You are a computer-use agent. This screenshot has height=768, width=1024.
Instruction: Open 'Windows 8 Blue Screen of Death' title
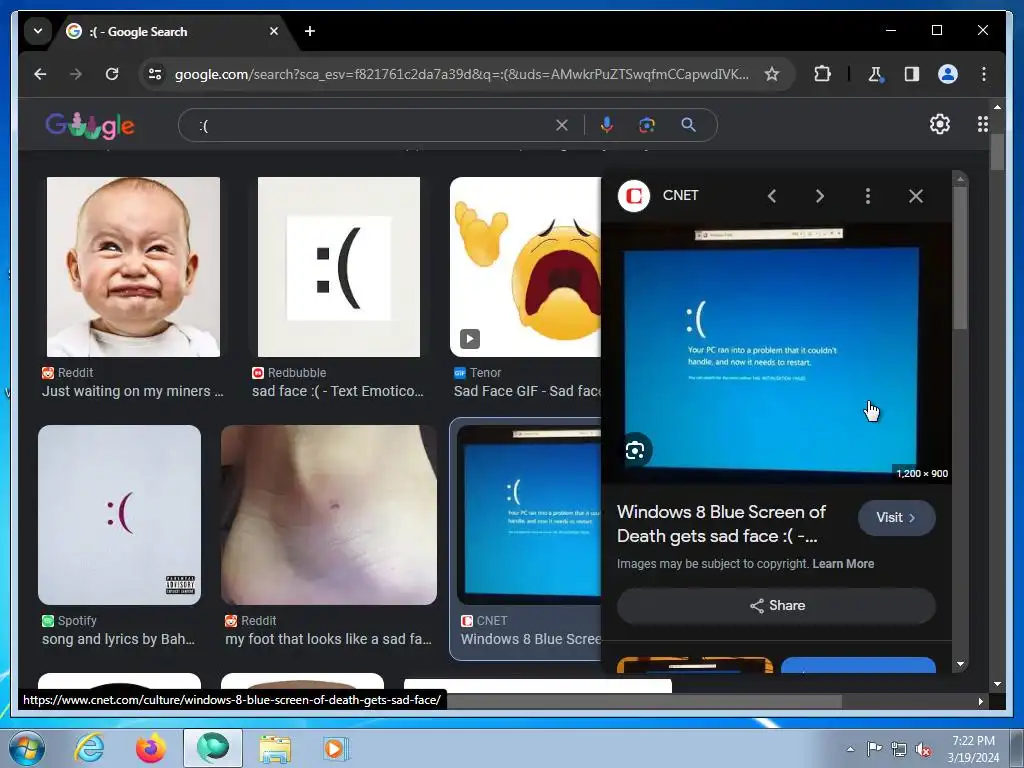tap(721, 524)
